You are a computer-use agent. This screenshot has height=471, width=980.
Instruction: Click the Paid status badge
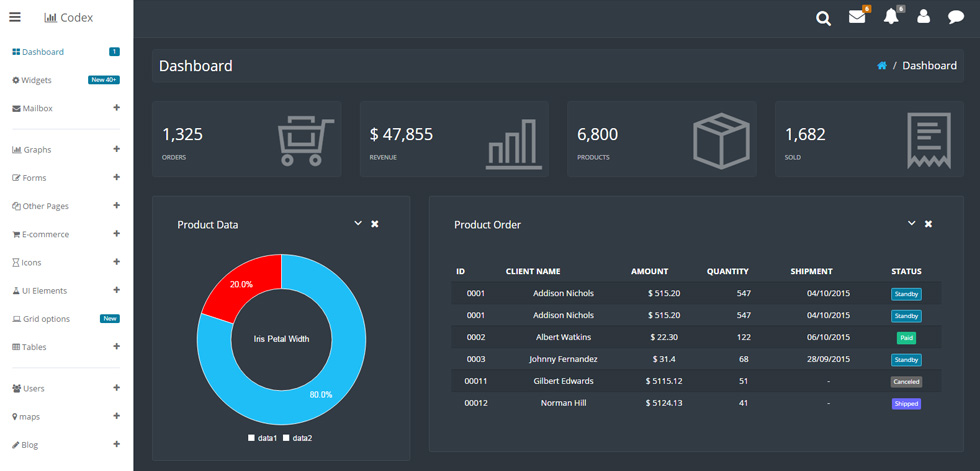(906, 338)
